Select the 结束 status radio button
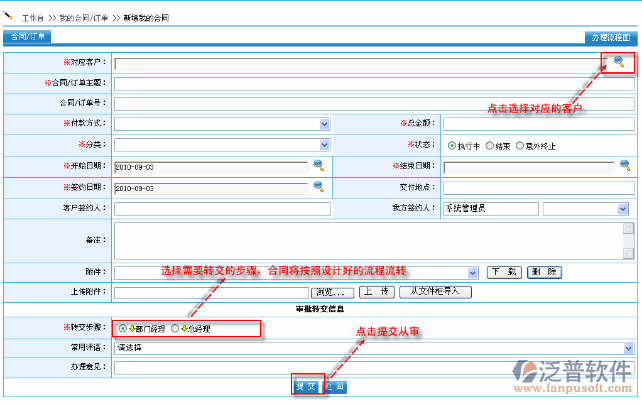 pos(489,145)
